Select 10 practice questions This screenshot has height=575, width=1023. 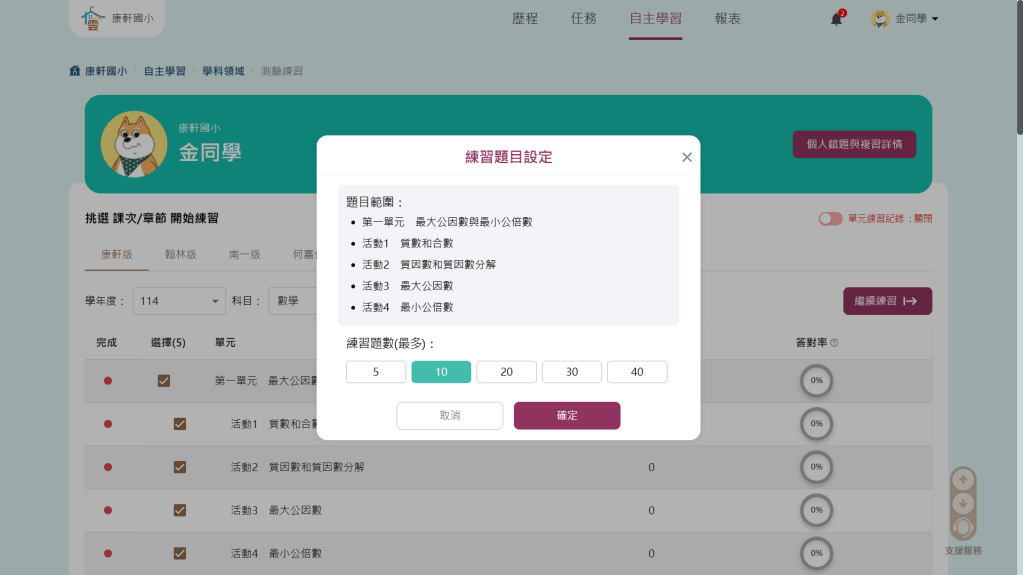[441, 372]
